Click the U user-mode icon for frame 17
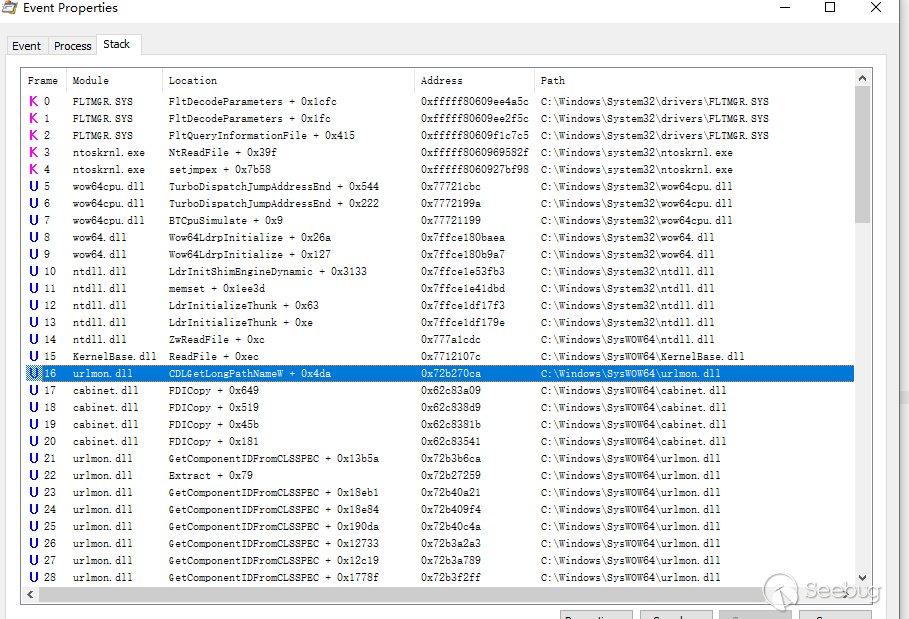The width and height of the screenshot is (909, 619). 34,390
